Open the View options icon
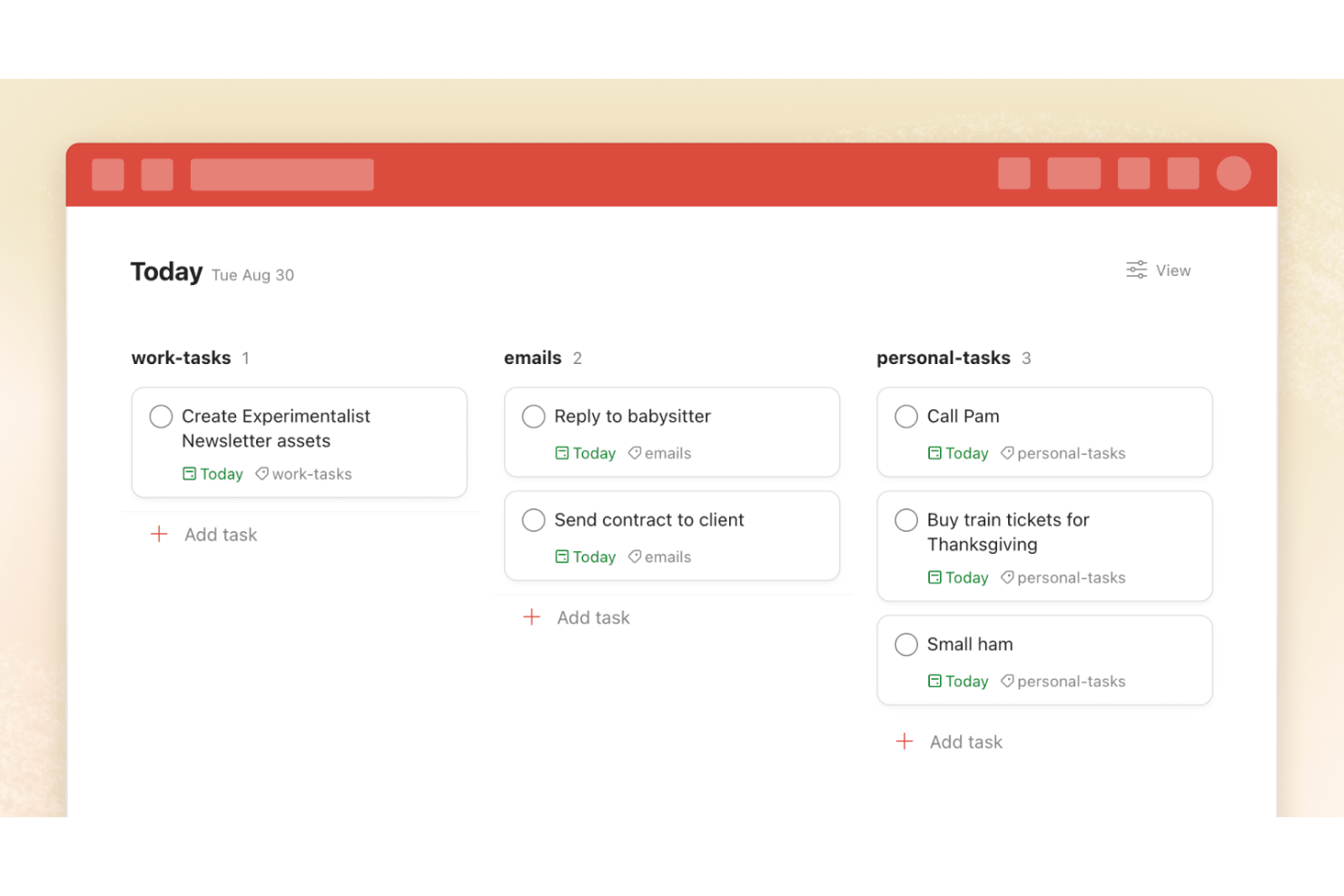1344x896 pixels. click(x=1135, y=270)
